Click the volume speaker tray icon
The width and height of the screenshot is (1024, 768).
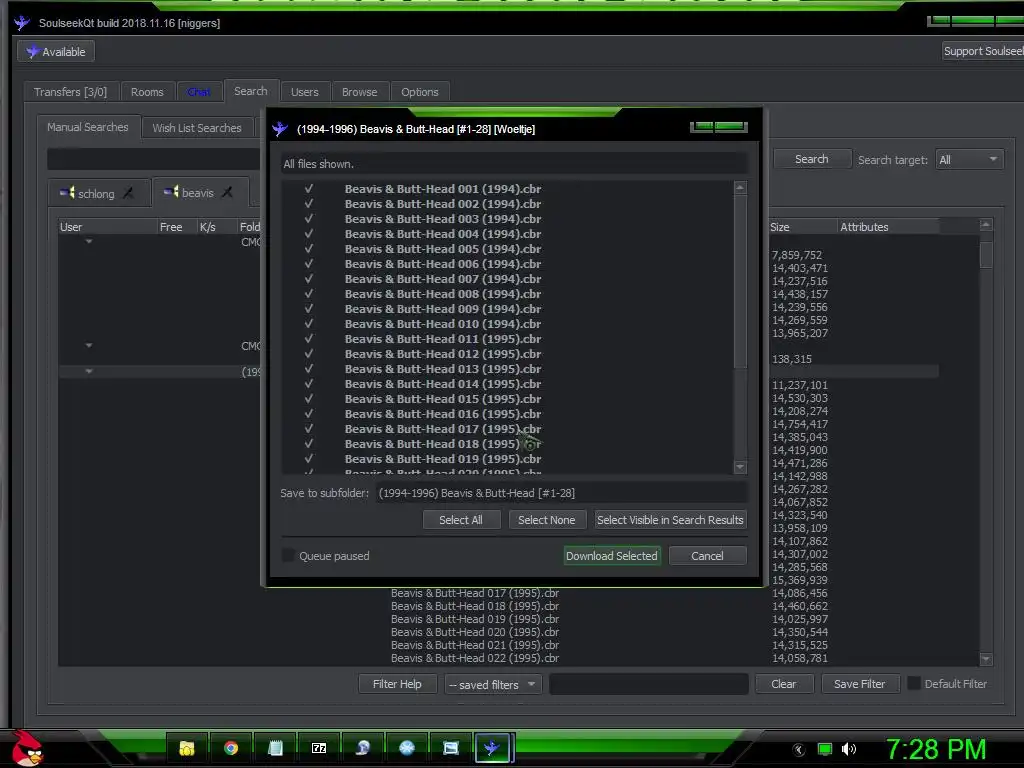[849, 749]
